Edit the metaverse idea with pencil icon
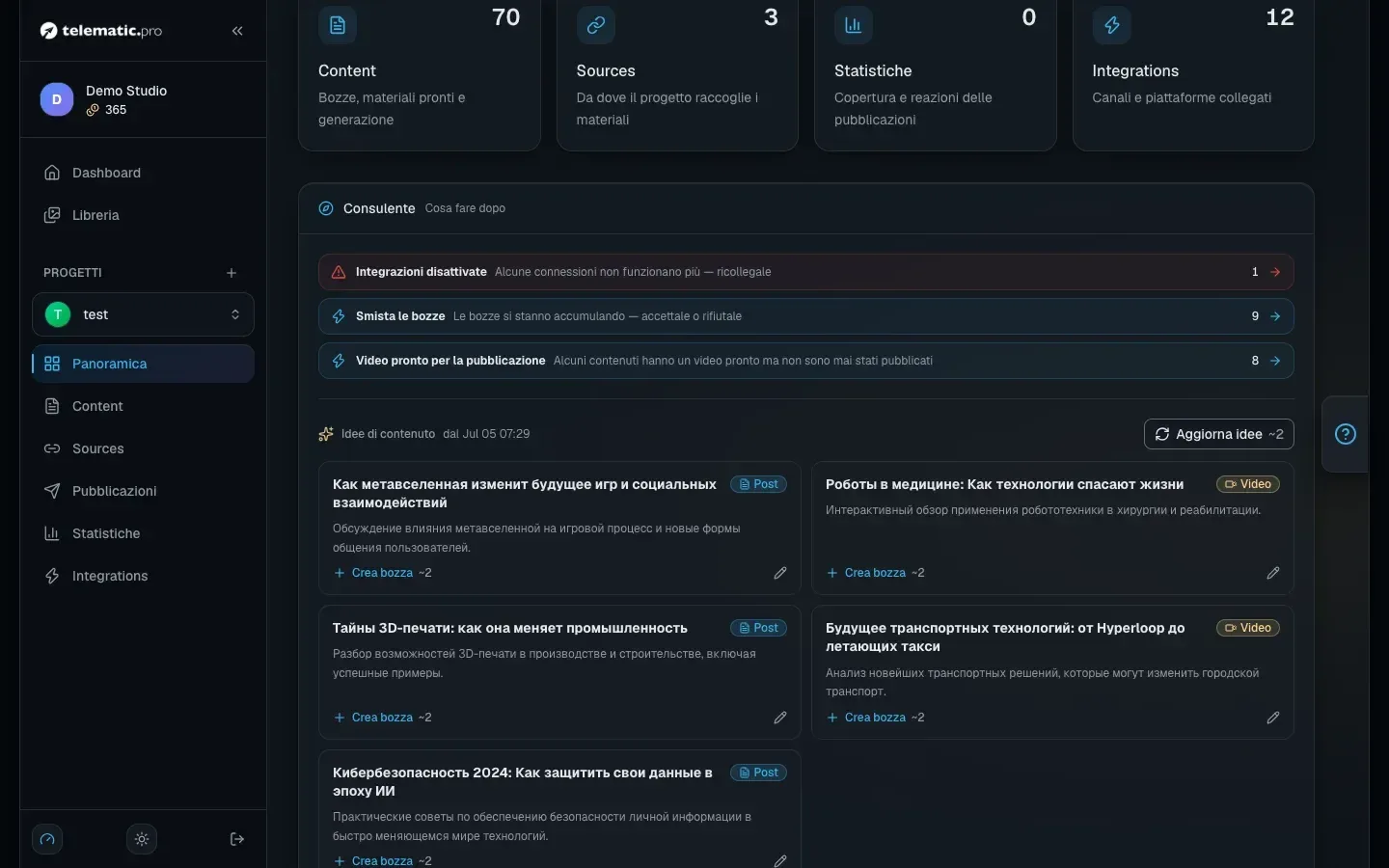 click(x=780, y=573)
